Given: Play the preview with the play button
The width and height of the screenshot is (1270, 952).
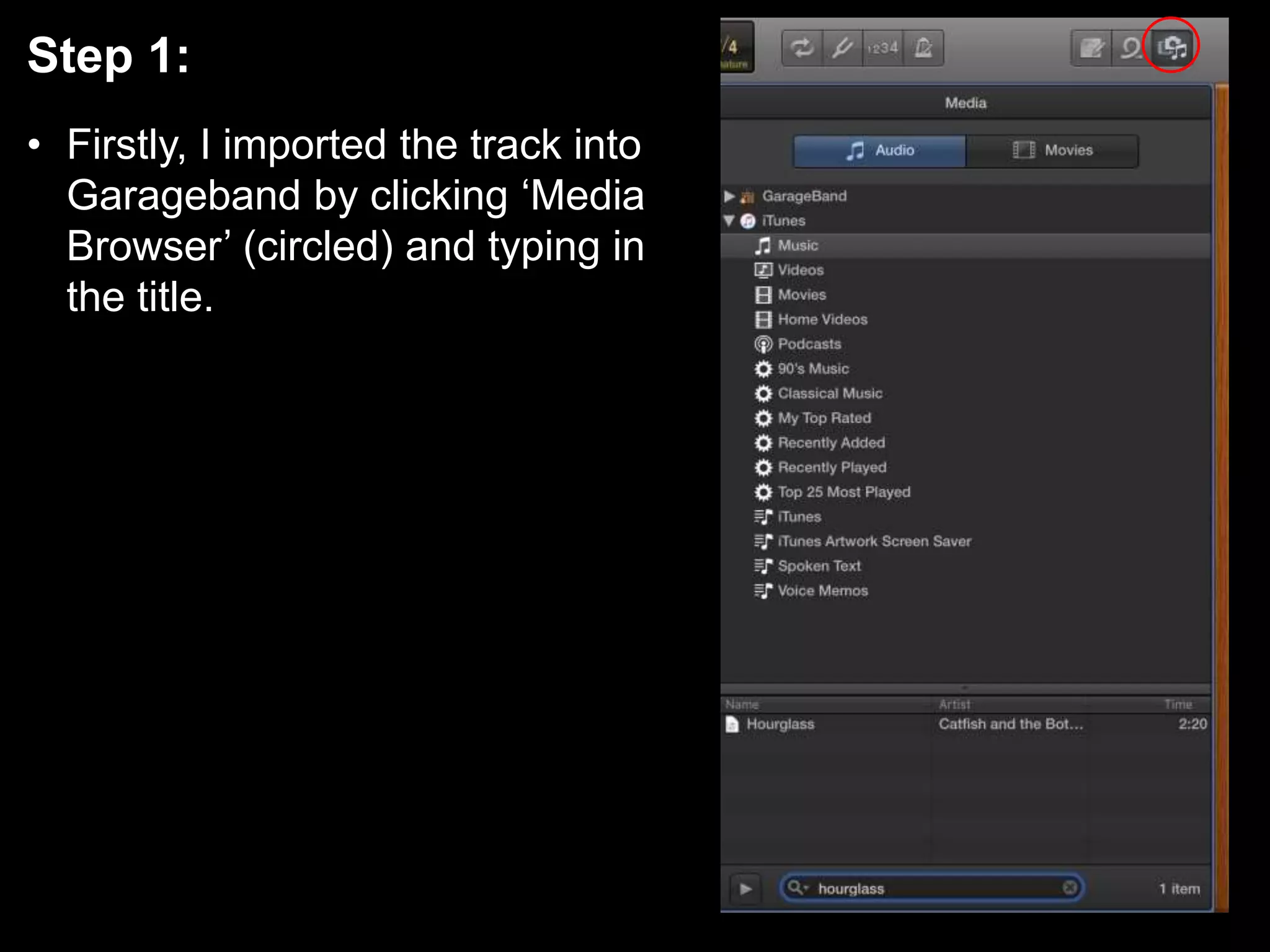Looking at the screenshot, I should click(x=745, y=889).
